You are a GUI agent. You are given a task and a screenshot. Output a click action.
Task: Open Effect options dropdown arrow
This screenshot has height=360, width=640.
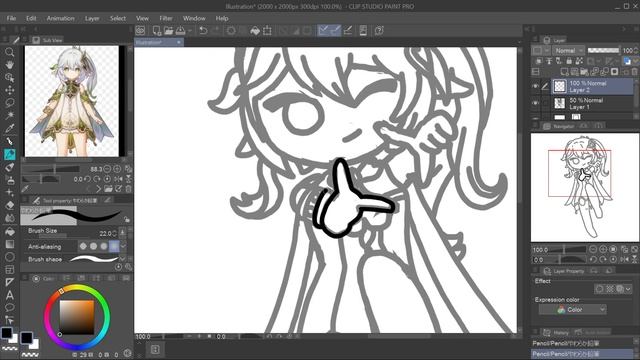(628, 289)
